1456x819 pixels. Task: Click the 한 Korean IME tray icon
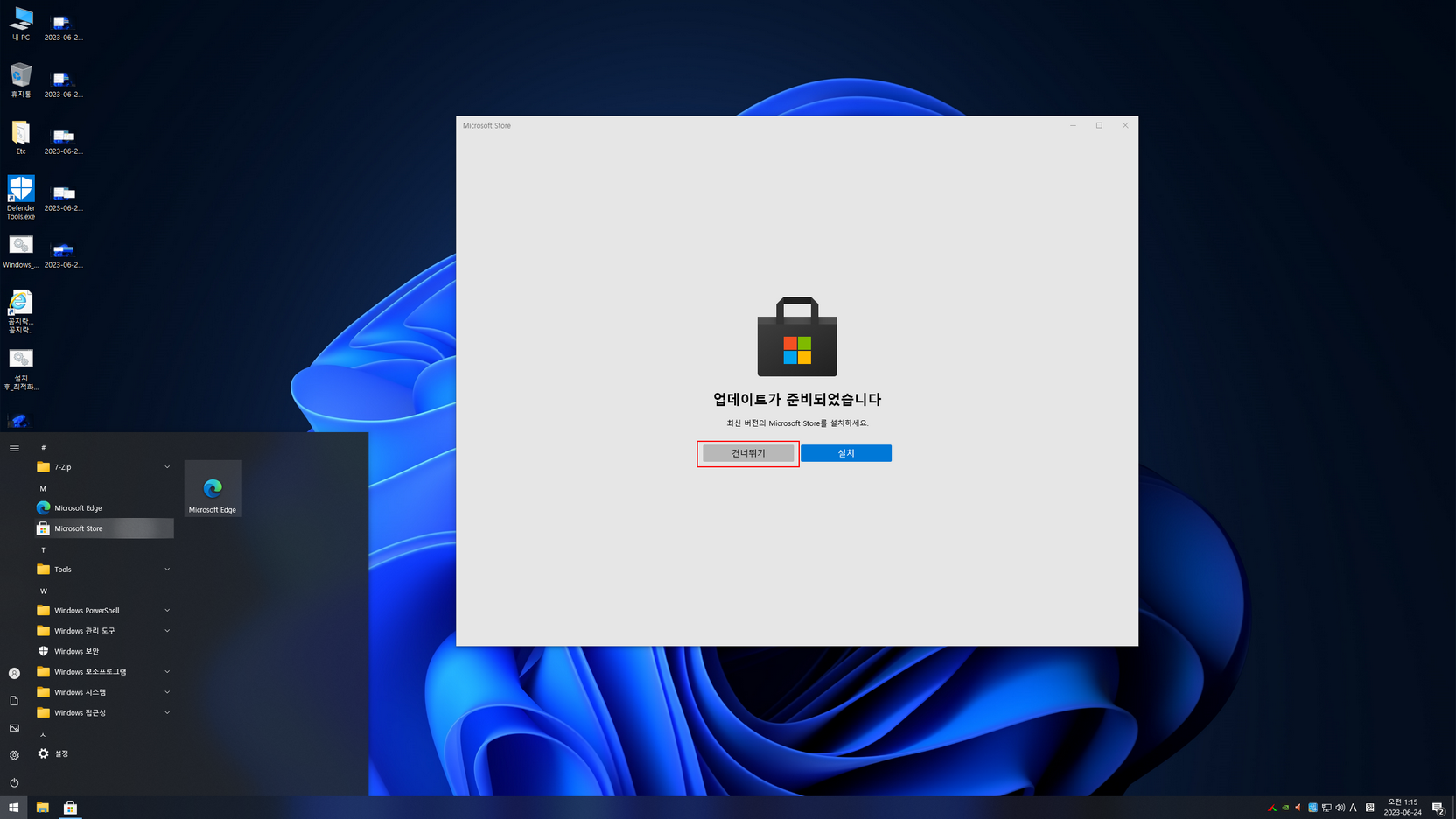coord(1370,808)
